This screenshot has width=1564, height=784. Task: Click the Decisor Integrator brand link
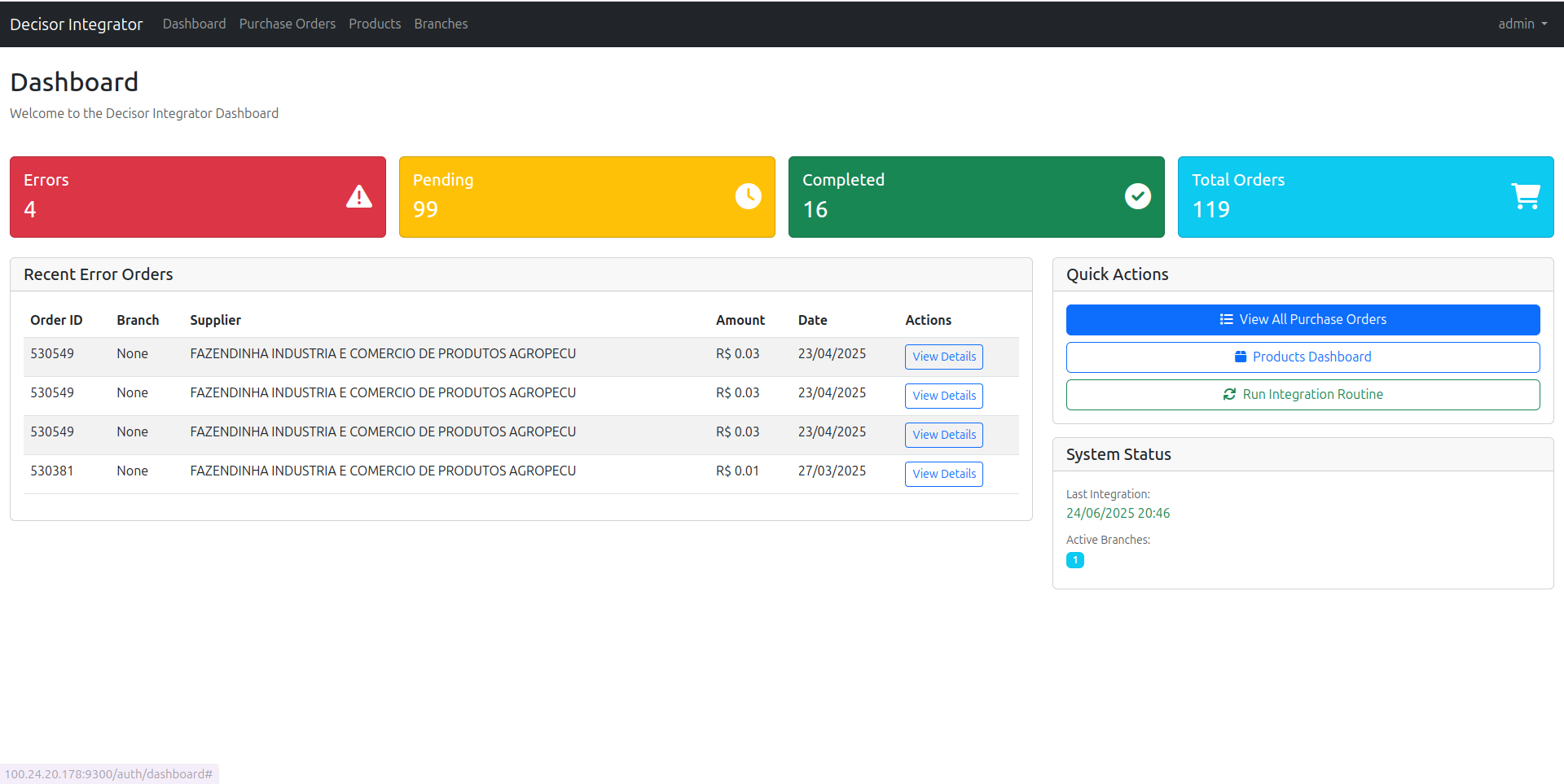pyautogui.click(x=76, y=24)
